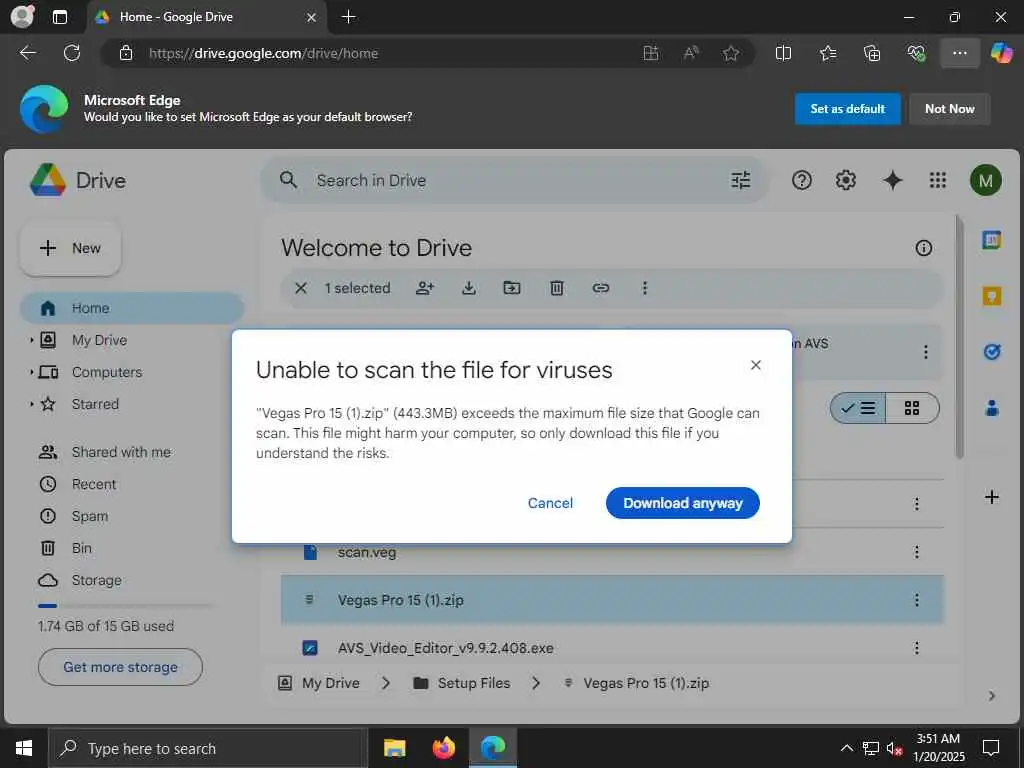
Task: Open Spam in sidebar
Action: [89, 516]
